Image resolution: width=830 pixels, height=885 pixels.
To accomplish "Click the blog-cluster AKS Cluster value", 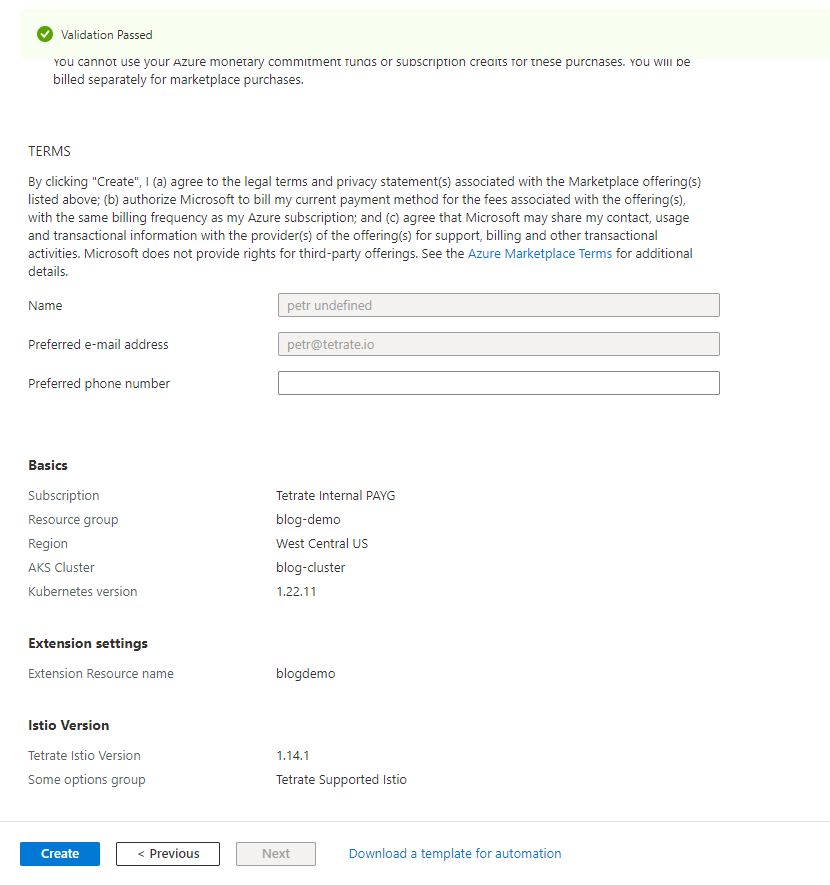I will [x=310, y=568].
